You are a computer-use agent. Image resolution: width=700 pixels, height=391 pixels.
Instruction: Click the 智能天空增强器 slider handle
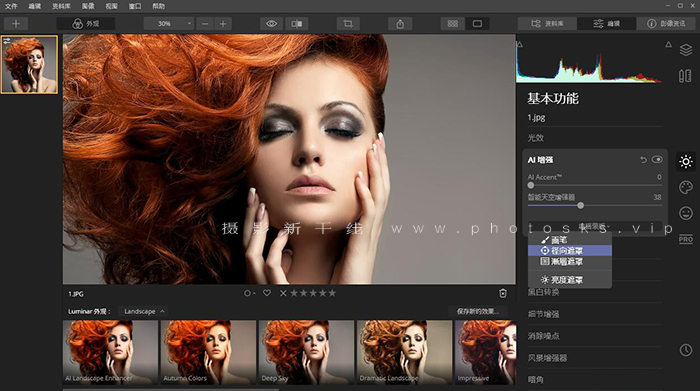[580, 205]
